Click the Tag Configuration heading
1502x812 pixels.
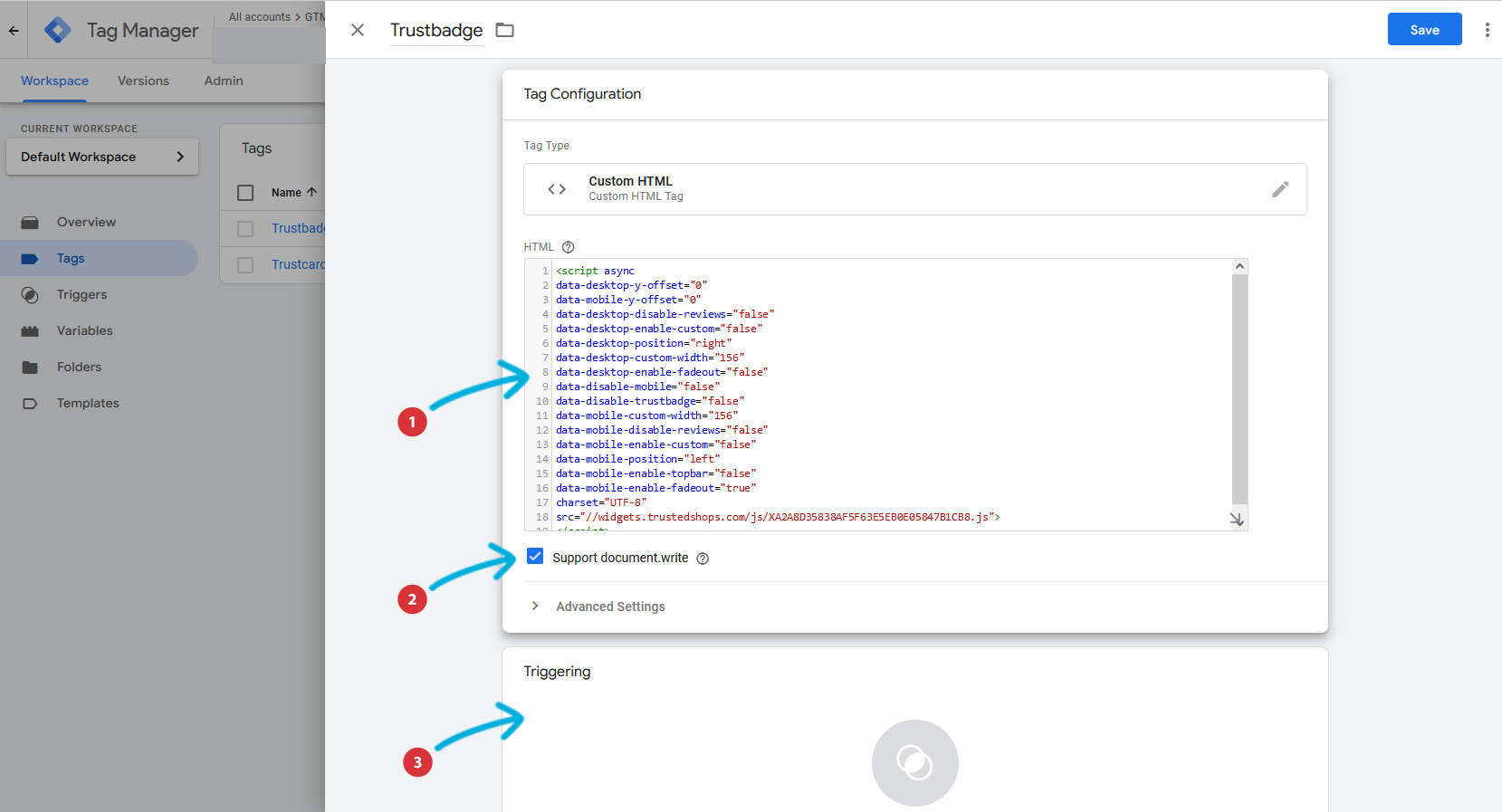582,94
